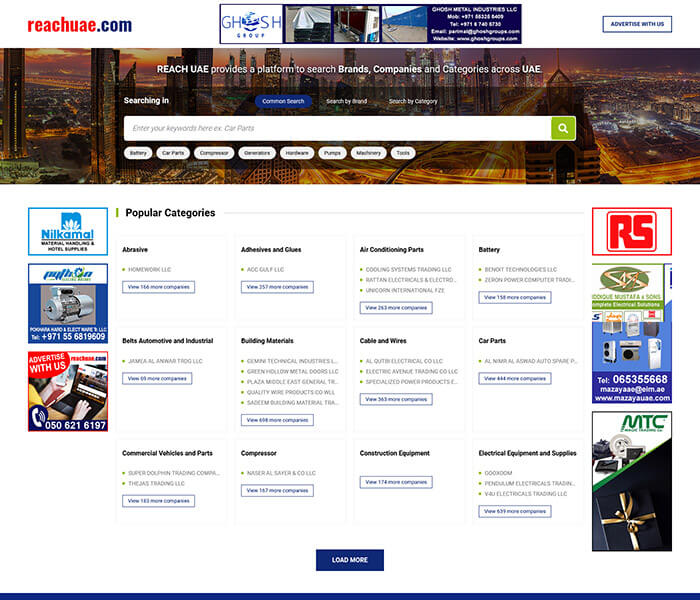Open AL QUTBI ELECTRICAL CO LLC link
Screen dimensions: 700x600
[404, 361]
